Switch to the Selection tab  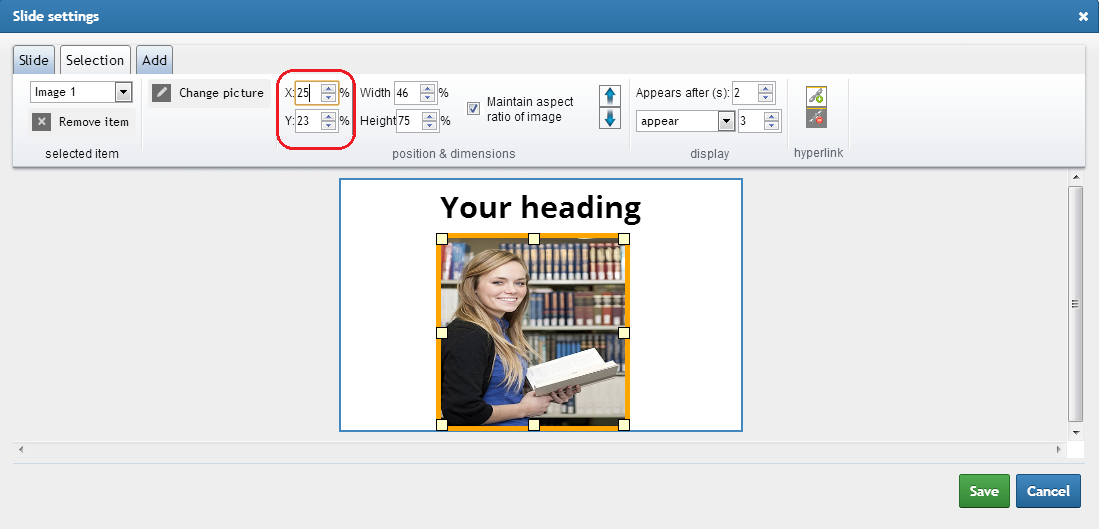click(95, 60)
